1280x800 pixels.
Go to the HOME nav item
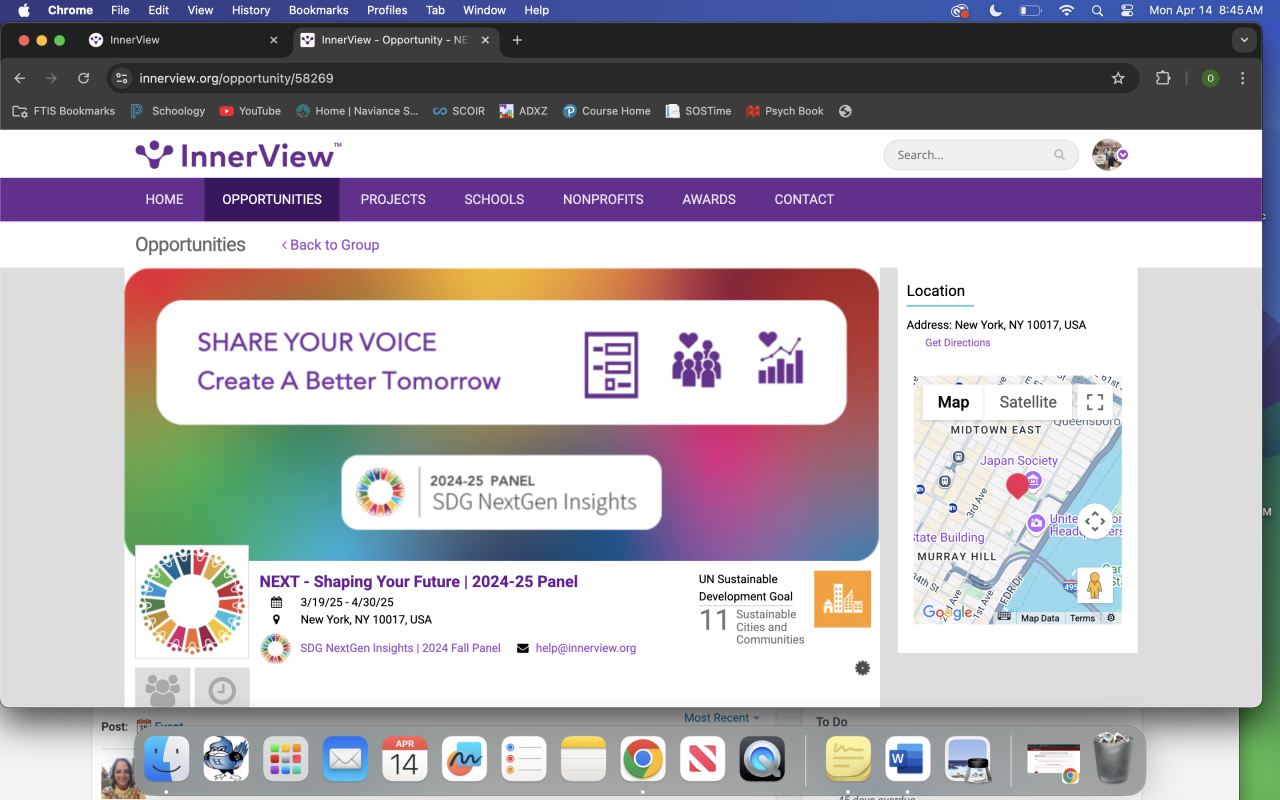(164, 199)
